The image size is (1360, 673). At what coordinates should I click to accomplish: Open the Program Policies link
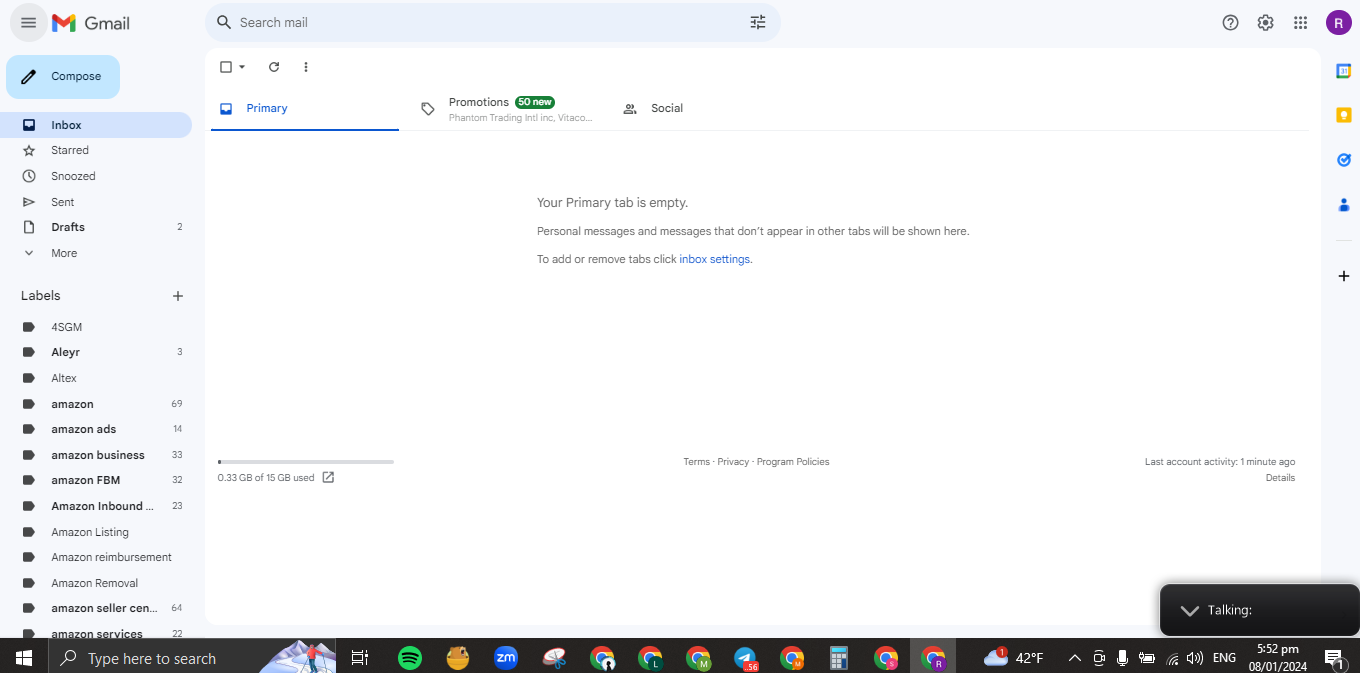[x=793, y=462]
